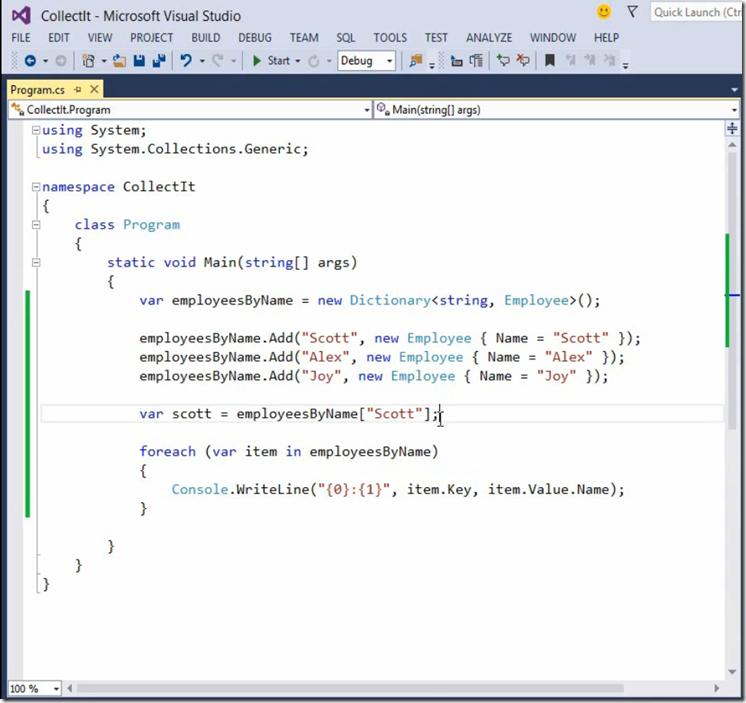
Task: Click the Console class name in code
Action: pyautogui.click(x=200, y=489)
